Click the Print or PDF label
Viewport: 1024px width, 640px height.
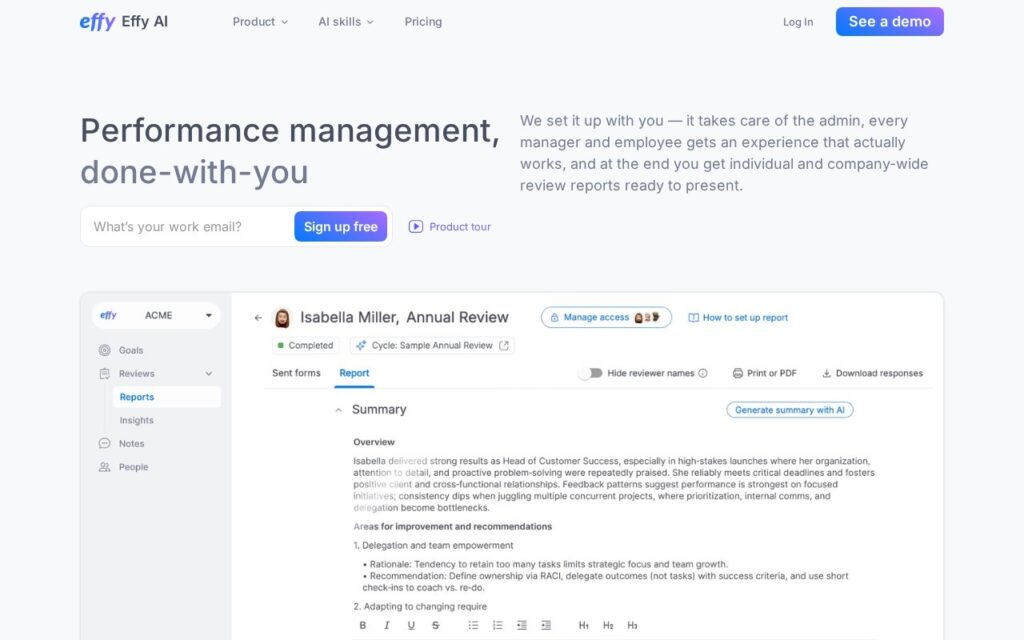tap(772, 374)
